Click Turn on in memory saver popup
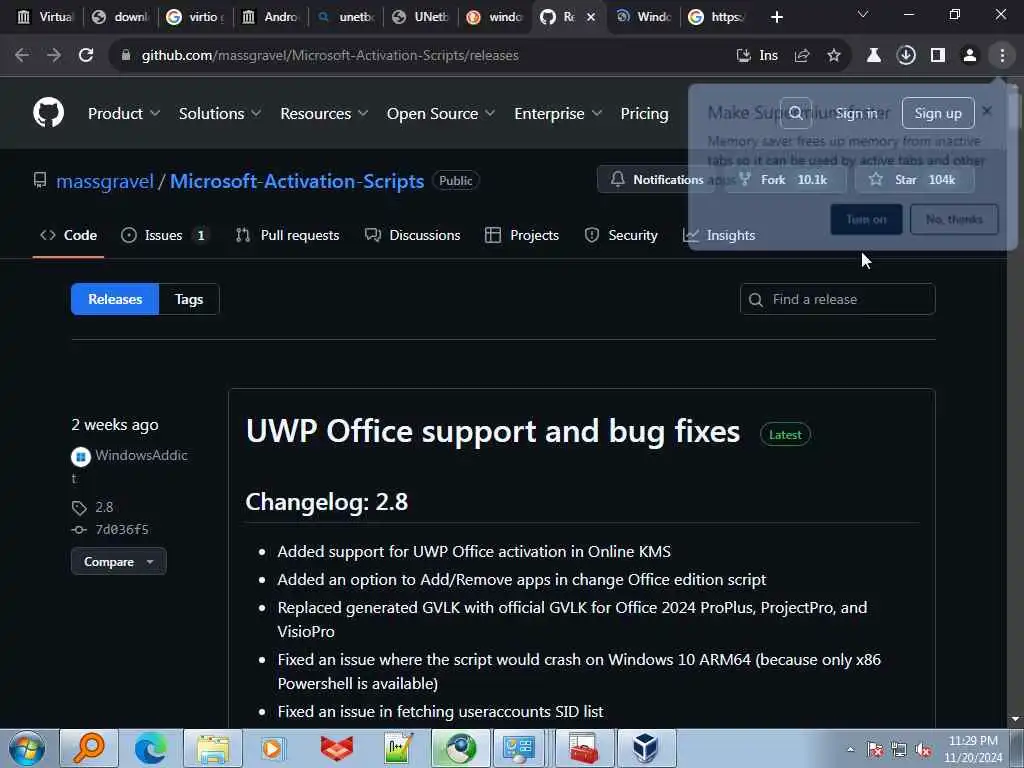1024x768 pixels. tap(866, 219)
